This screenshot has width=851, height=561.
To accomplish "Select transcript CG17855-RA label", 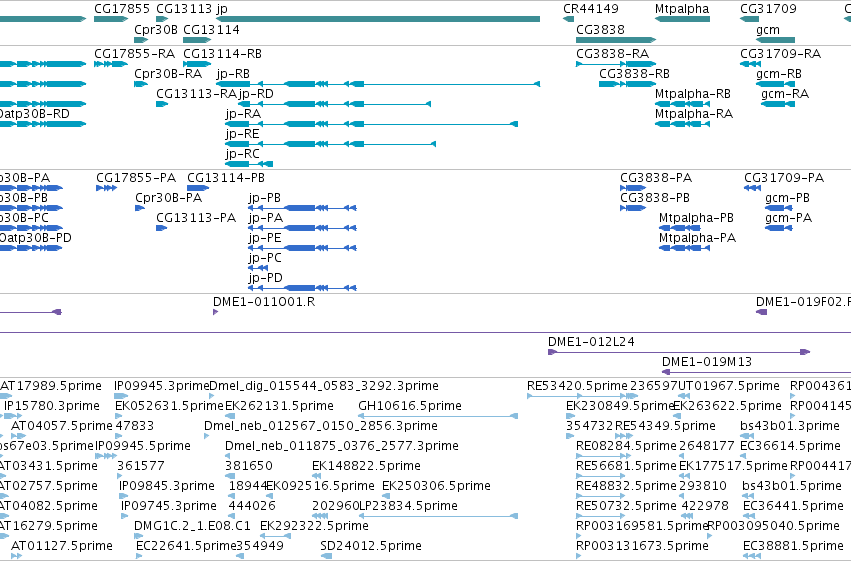I will click(135, 54).
